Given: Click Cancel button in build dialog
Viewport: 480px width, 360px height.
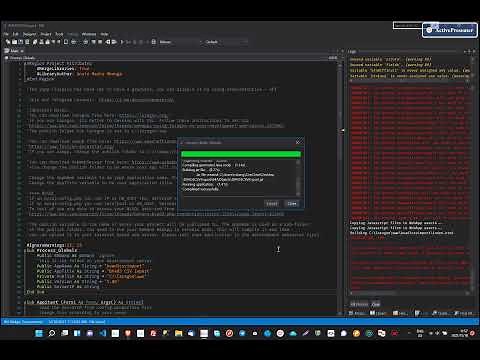Looking at the screenshot, I should tap(272, 204).
